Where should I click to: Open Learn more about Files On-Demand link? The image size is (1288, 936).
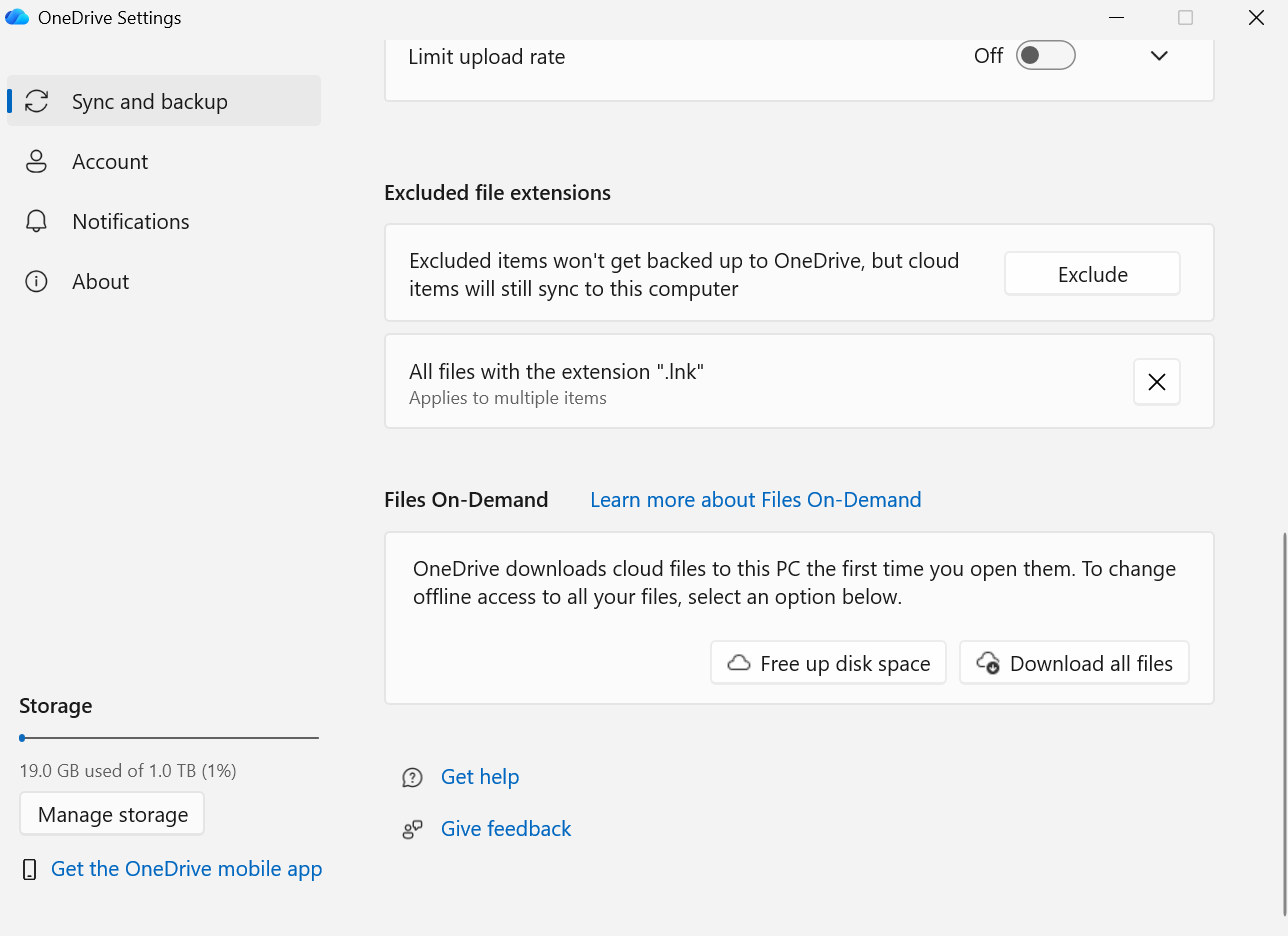tap(756, 500)
